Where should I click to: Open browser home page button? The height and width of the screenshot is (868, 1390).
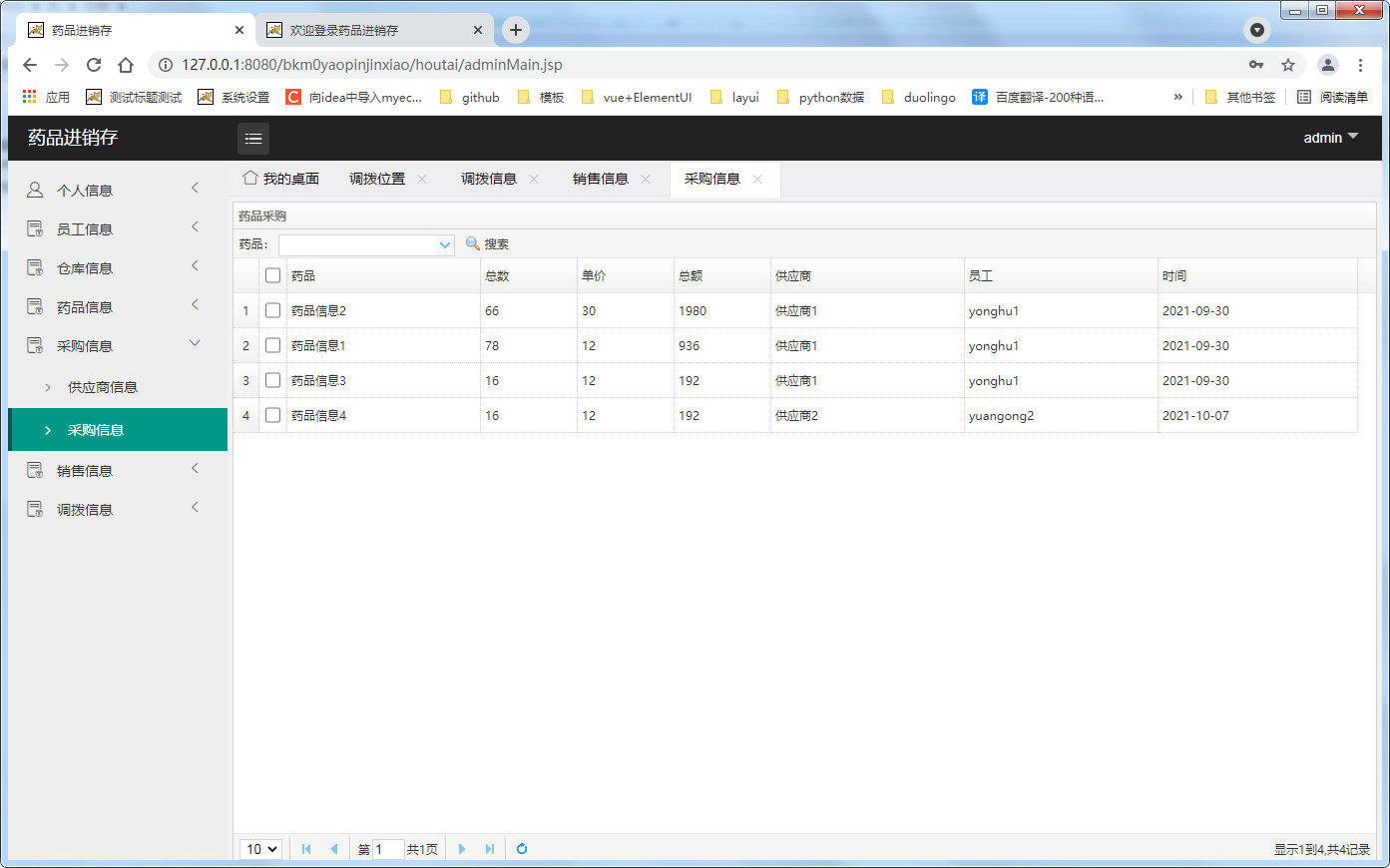pos(126,65)
